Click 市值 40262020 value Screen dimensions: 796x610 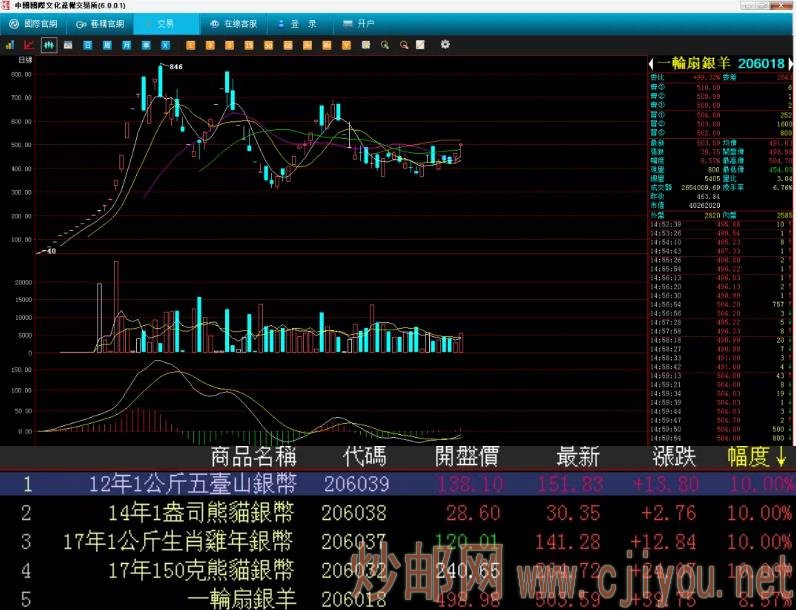tap(703, 206)
